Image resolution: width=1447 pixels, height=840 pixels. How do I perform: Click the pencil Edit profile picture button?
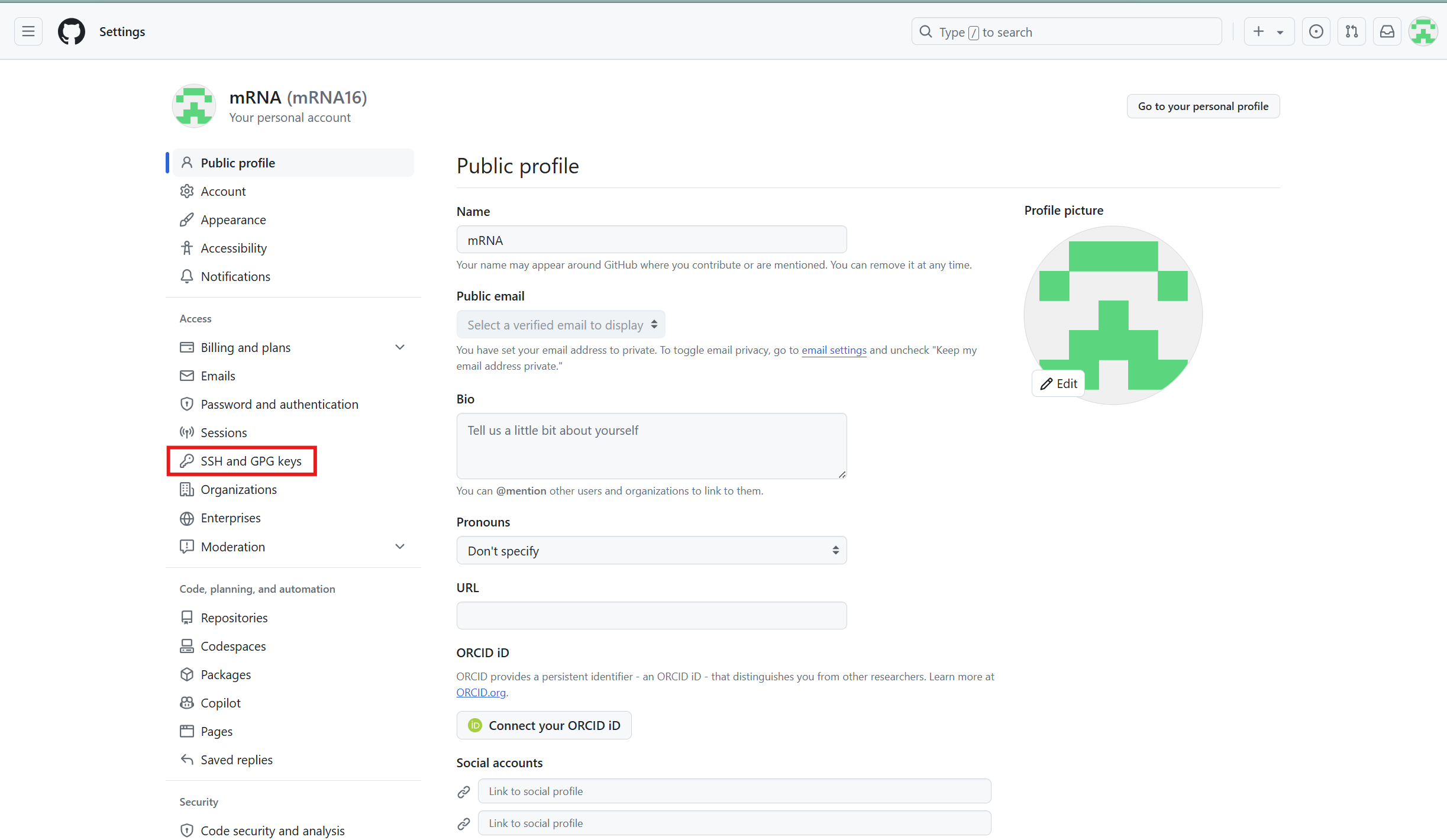point(1058,383)
